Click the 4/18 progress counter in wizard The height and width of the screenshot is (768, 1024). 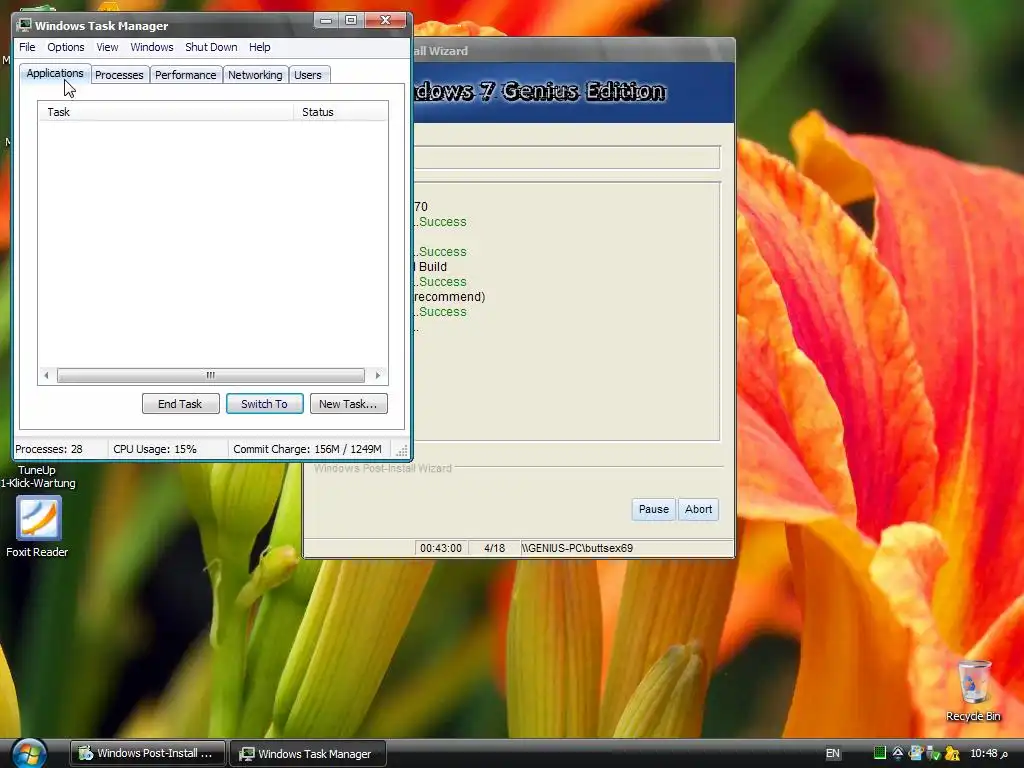click(x=494, y=548)
